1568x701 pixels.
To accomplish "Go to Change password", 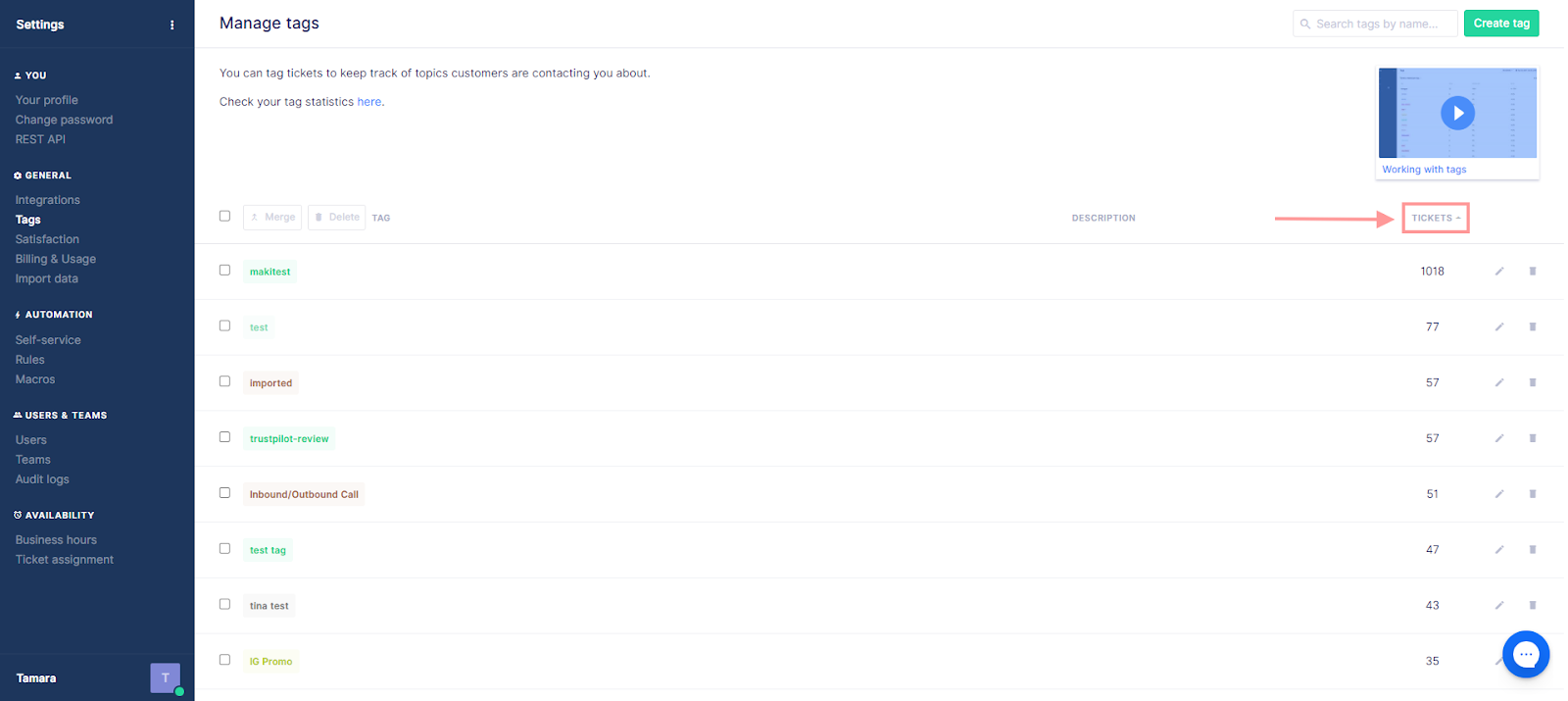I will coord(64,120).
